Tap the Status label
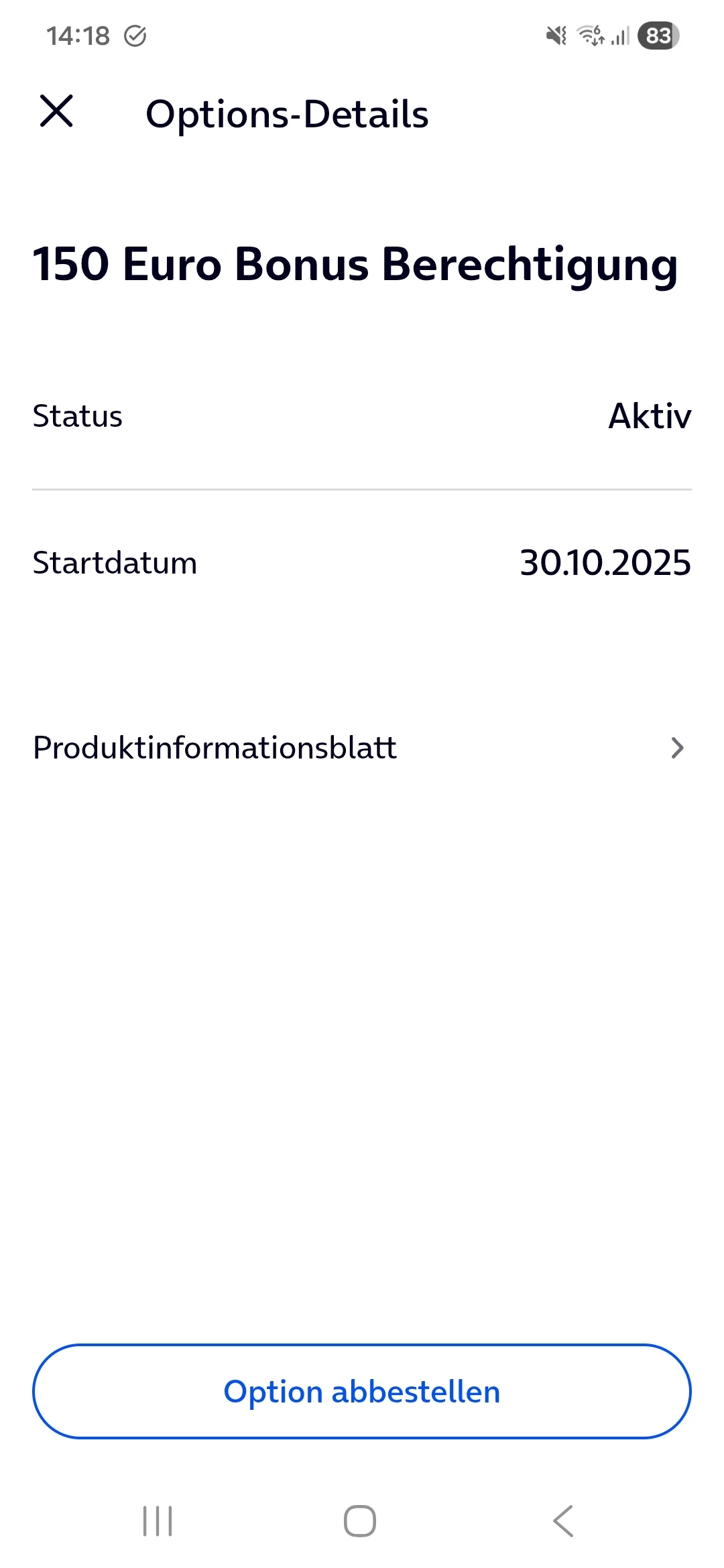This screenshot has width=724, height=1568. (x=78, y=416)
